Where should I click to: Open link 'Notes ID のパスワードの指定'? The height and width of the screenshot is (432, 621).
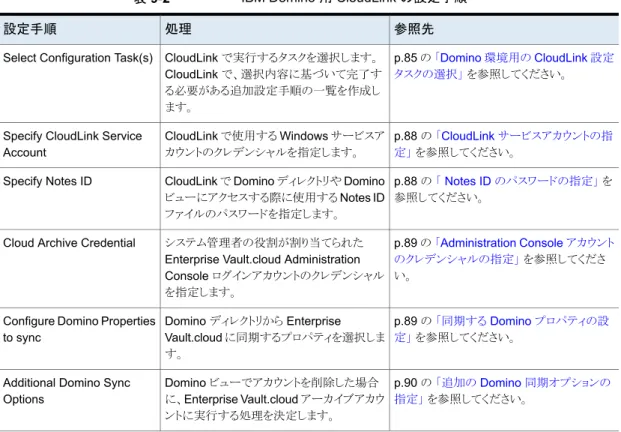(x=518, y=181)
